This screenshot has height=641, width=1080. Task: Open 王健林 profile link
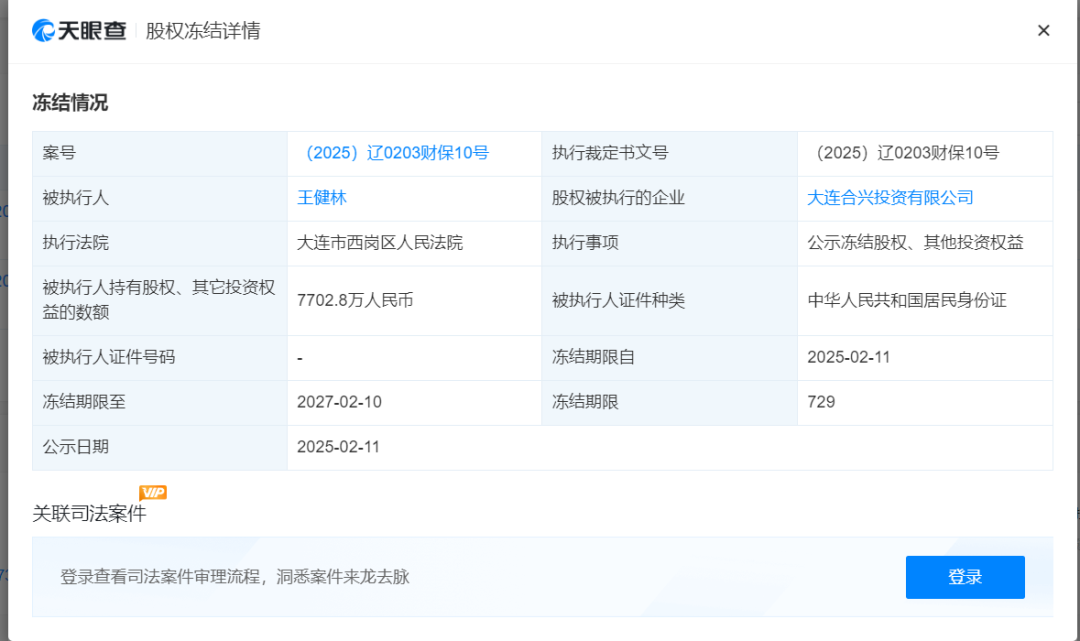pyautogui.click(x=322, y=198)
